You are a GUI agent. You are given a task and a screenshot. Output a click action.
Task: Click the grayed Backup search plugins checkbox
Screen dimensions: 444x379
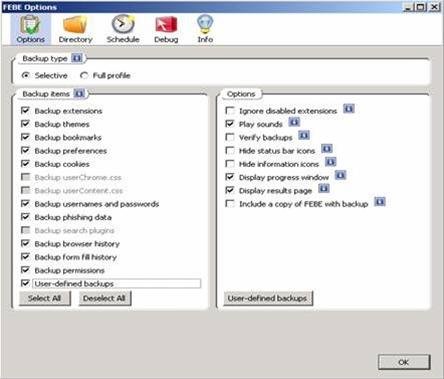25,230
